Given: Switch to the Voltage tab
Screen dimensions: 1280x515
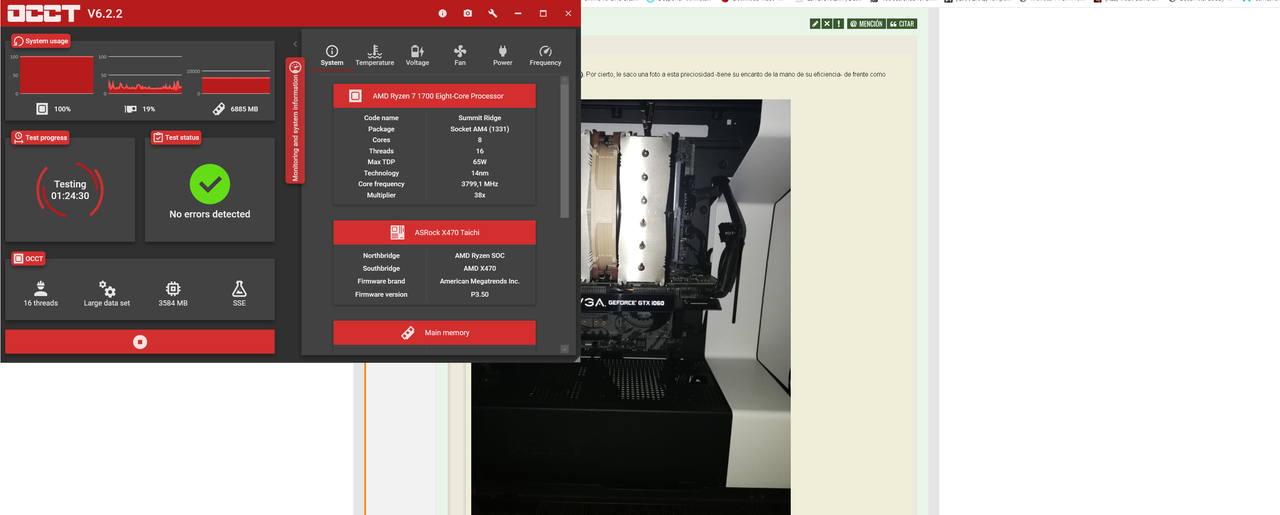Looking at the screenshot, I should pyautogui.click(x=417, y=55).
